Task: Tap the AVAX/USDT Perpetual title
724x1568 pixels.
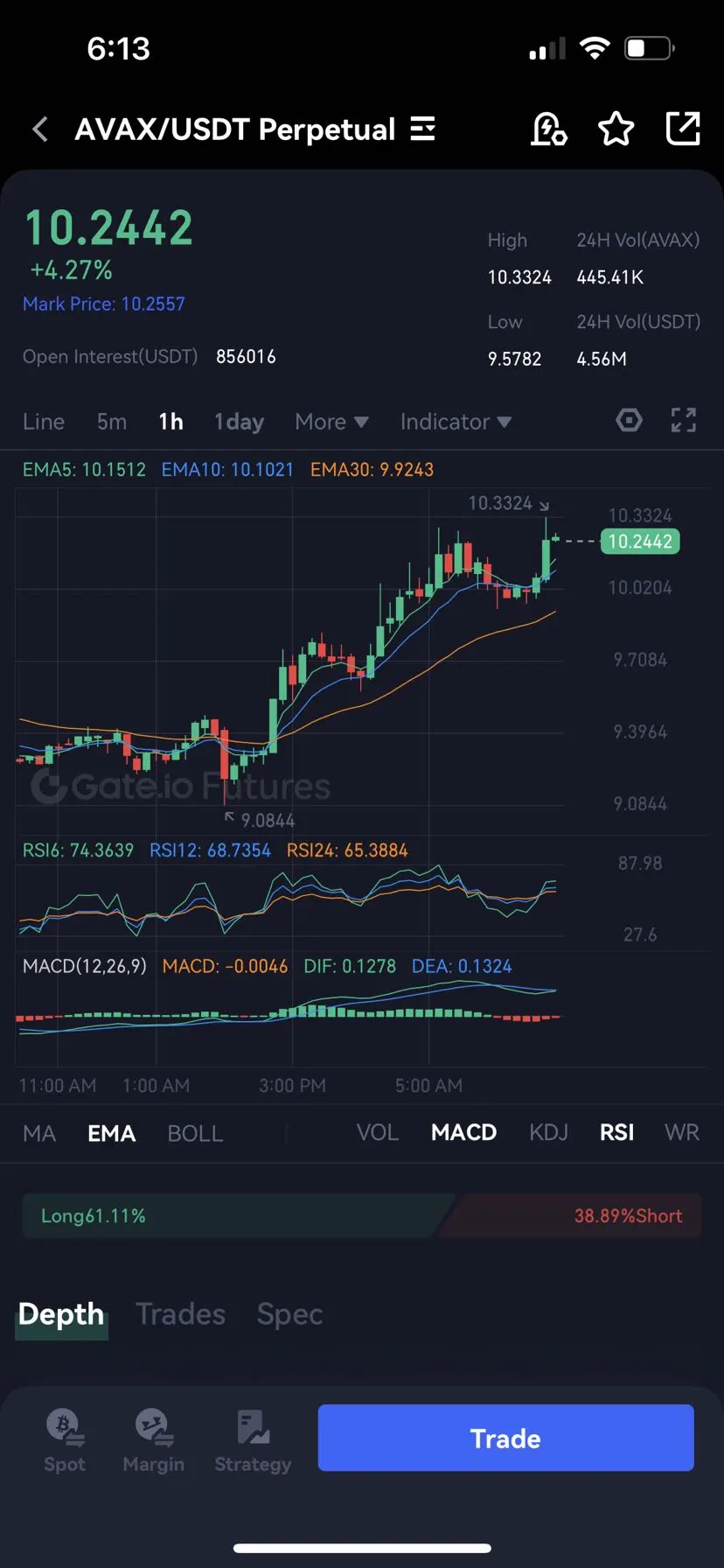Action: click(235, 129)
